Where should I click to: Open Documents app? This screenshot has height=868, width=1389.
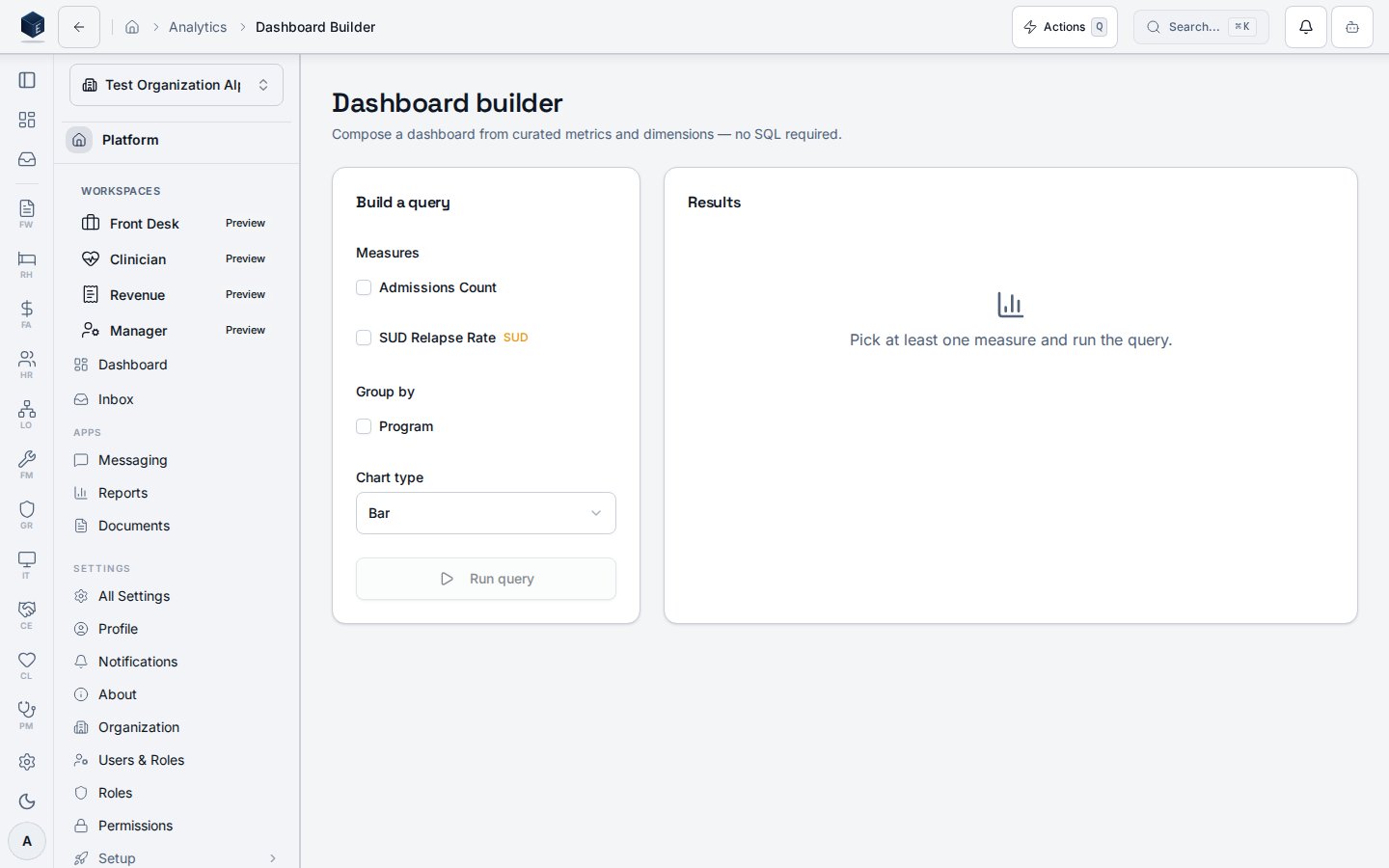point(176,526)
